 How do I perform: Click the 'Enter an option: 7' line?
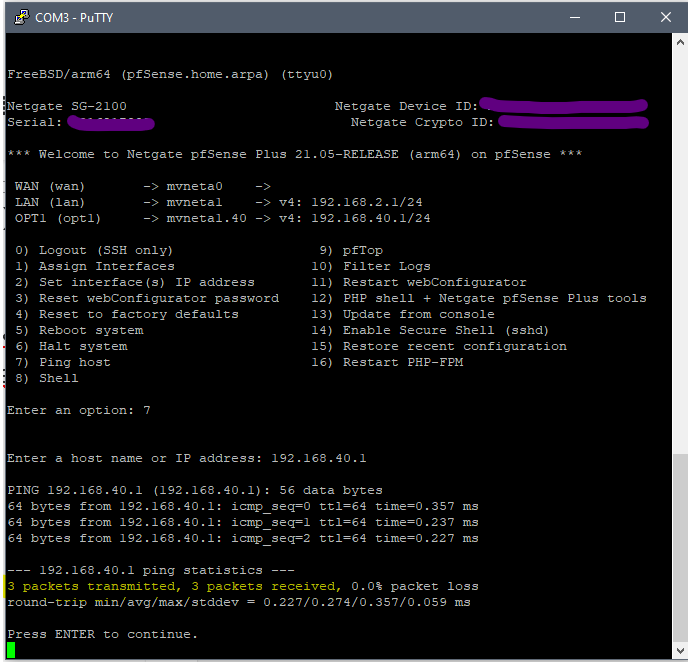pyautogui.click(x=78, y=410)
